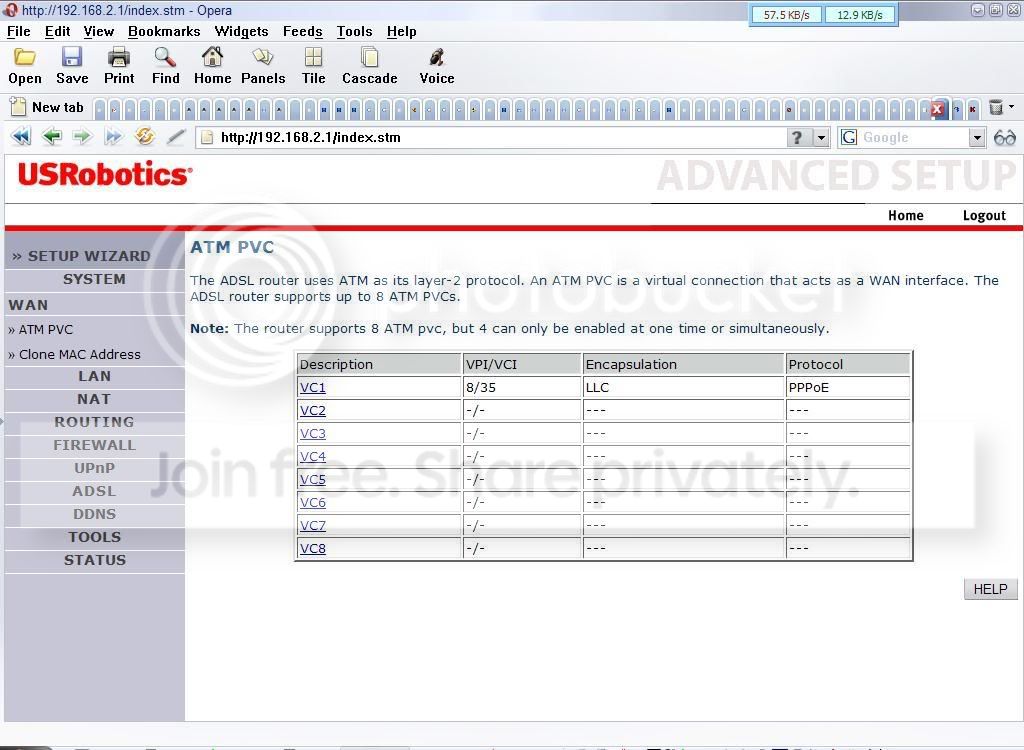
Task: Select UPnP in the sidebar
Action: pyautogui.click(x=94, y=468)
